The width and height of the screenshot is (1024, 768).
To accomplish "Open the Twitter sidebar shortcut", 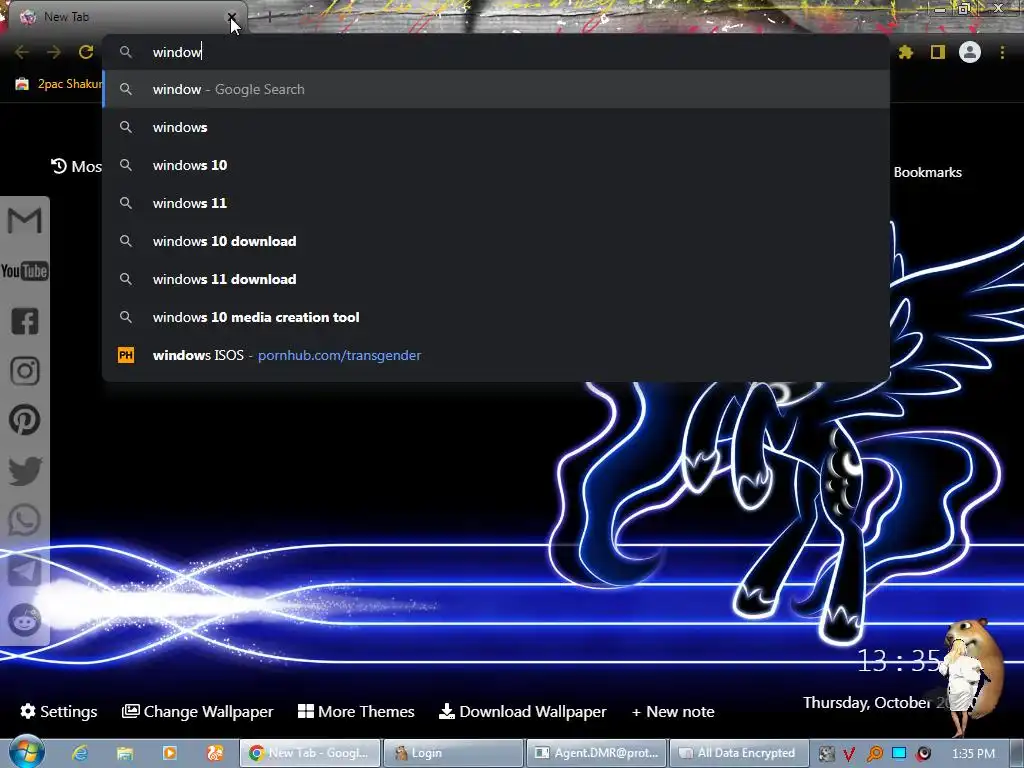I will [x=25, y=470].
